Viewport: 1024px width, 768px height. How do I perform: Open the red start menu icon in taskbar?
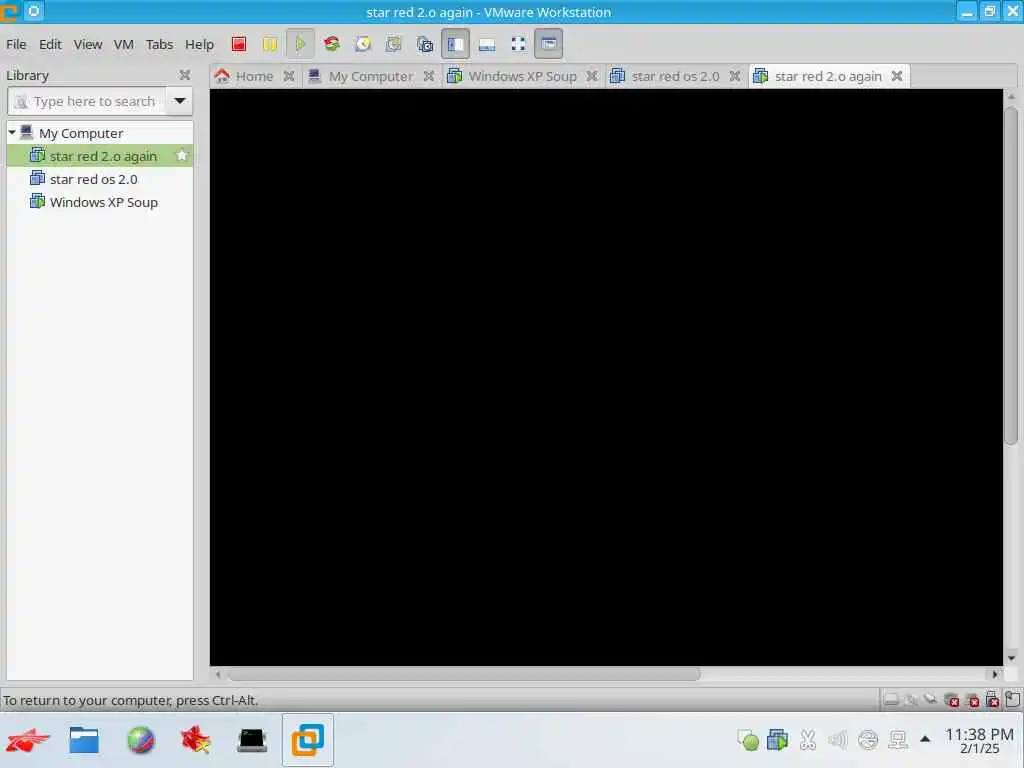[x=27, y=740]
